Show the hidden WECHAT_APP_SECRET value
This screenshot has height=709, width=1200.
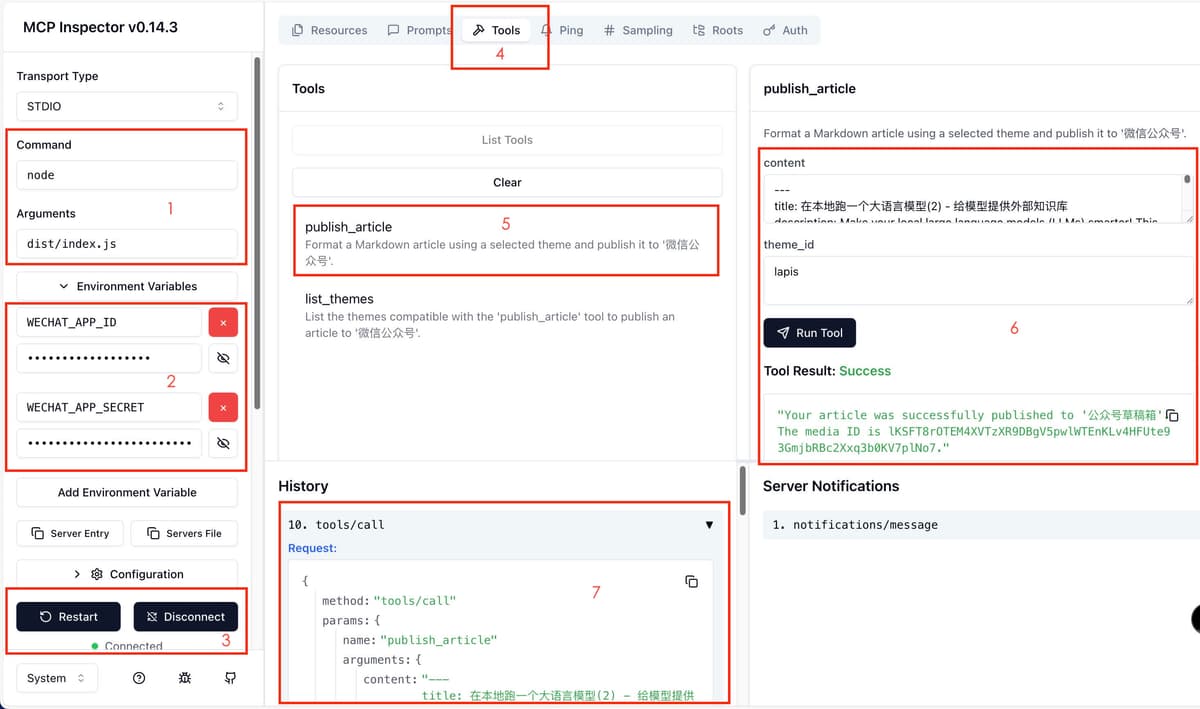(223, 442)
